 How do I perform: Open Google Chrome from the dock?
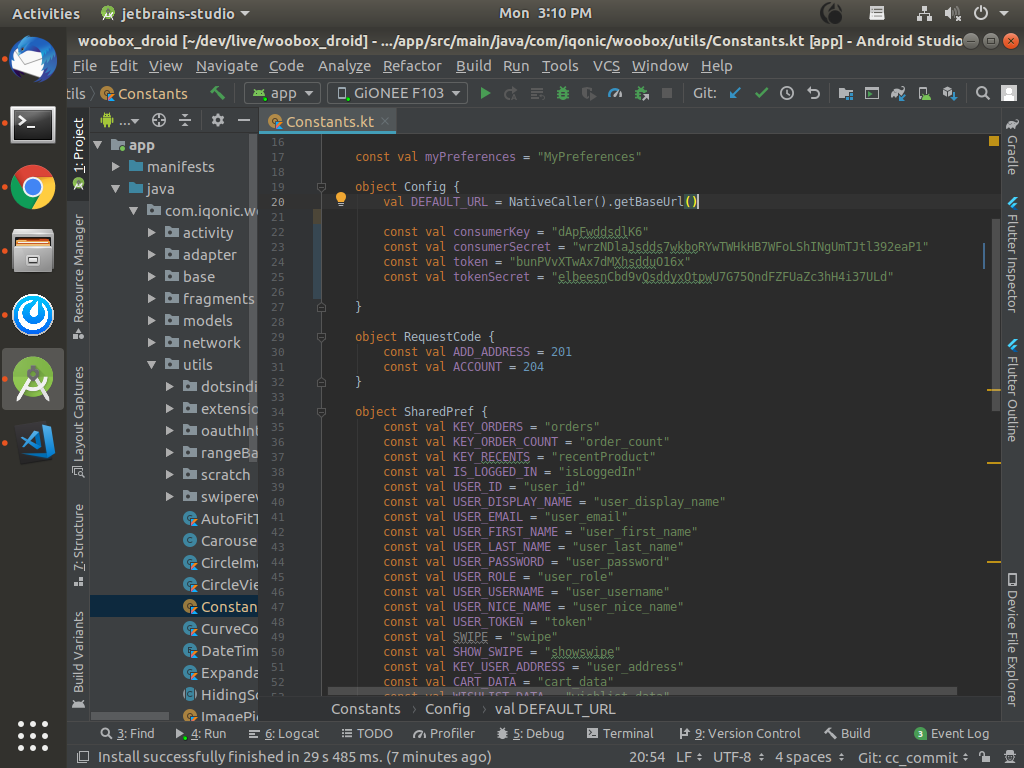pyautogui.click(x=33, y=187)
